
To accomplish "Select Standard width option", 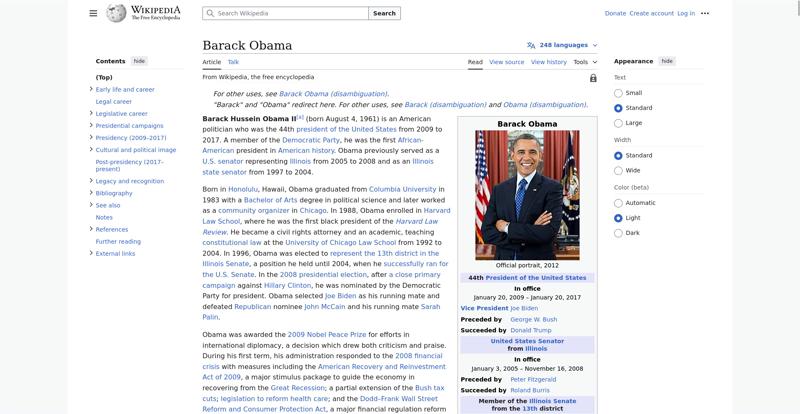I will (618, 156).
